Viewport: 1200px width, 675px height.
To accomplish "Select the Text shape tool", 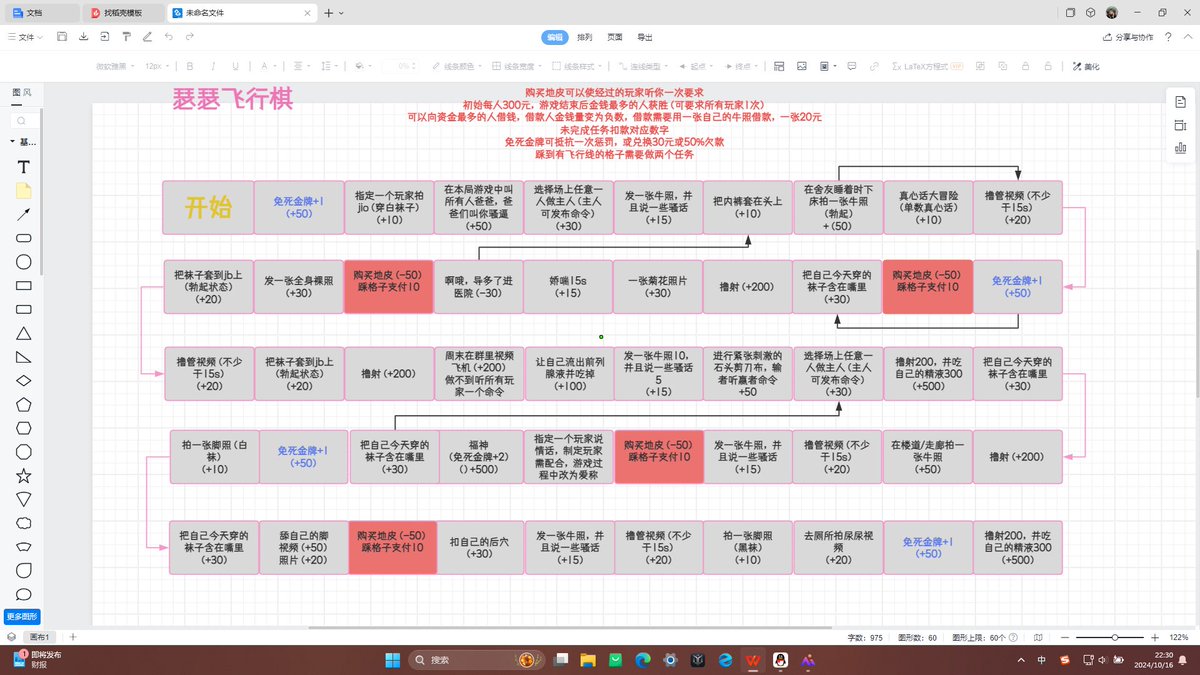I will (x=24, y=166).
